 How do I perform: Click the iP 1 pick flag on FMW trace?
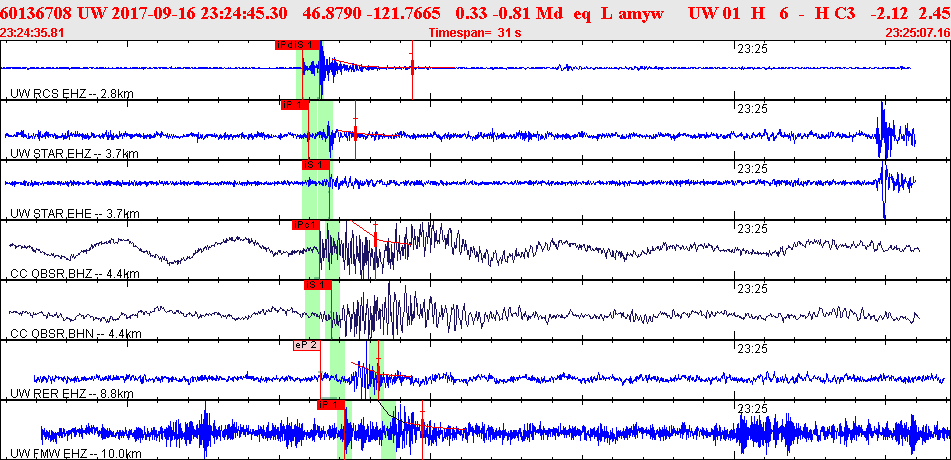tap(331, 405)
